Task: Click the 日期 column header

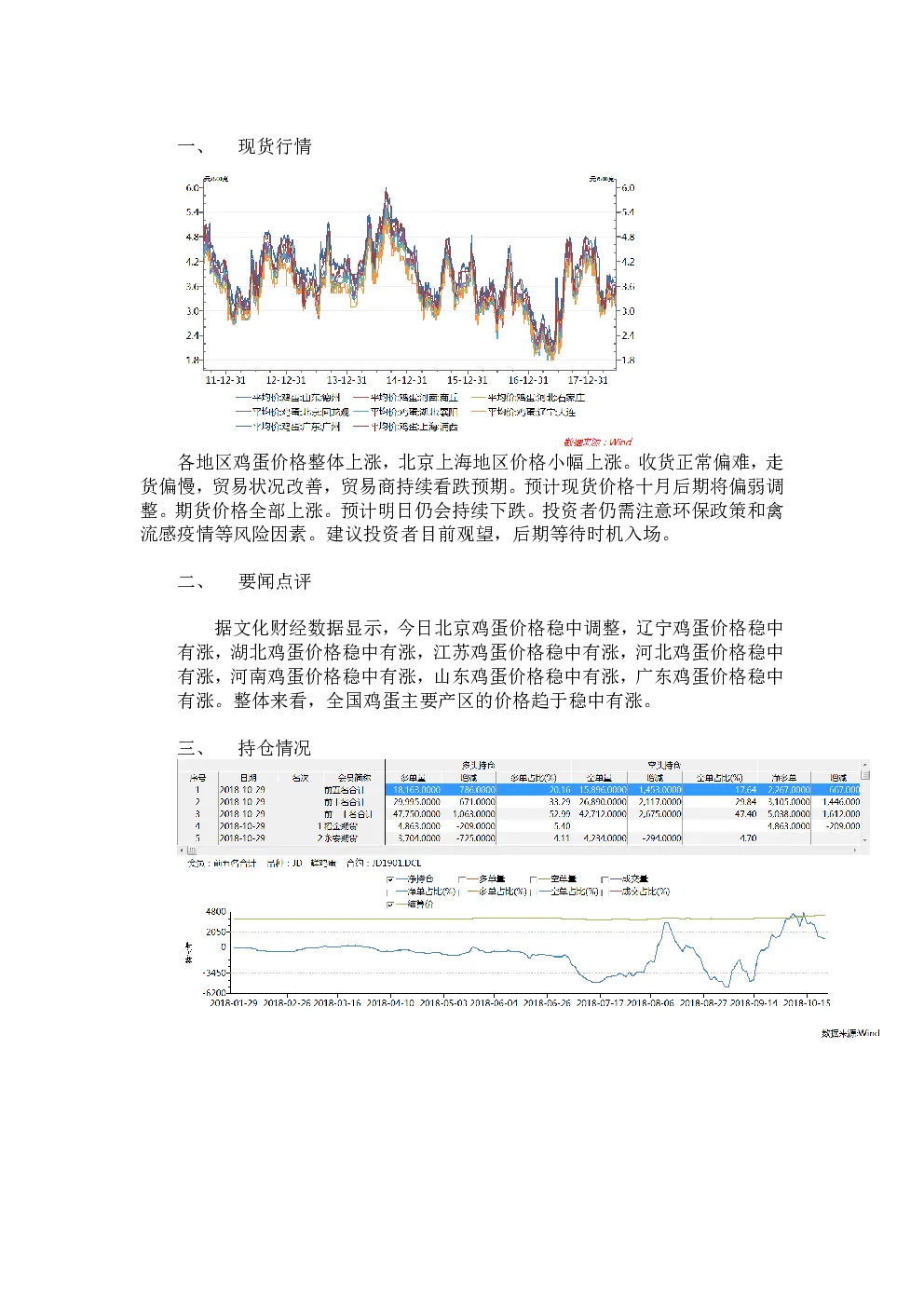Action: (248, 777)
